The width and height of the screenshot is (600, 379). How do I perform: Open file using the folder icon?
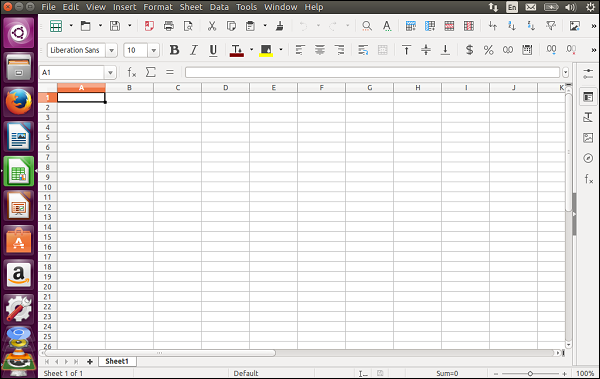coord(86,26)
